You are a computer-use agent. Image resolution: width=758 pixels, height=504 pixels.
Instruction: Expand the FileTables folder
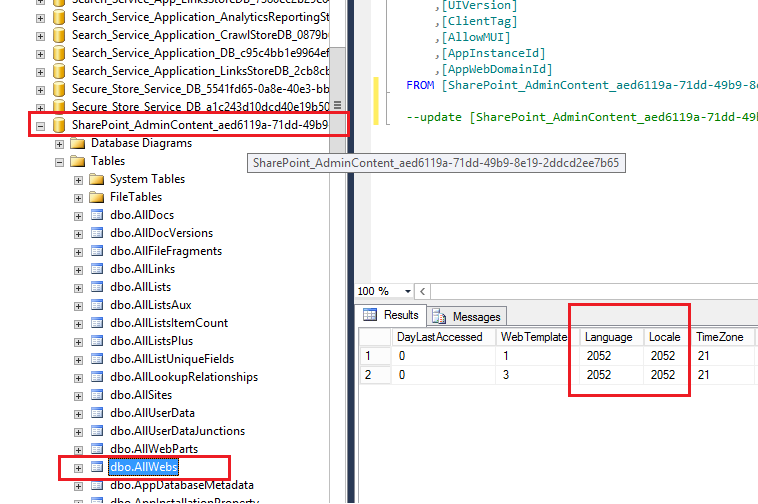(x=78, y=198)
